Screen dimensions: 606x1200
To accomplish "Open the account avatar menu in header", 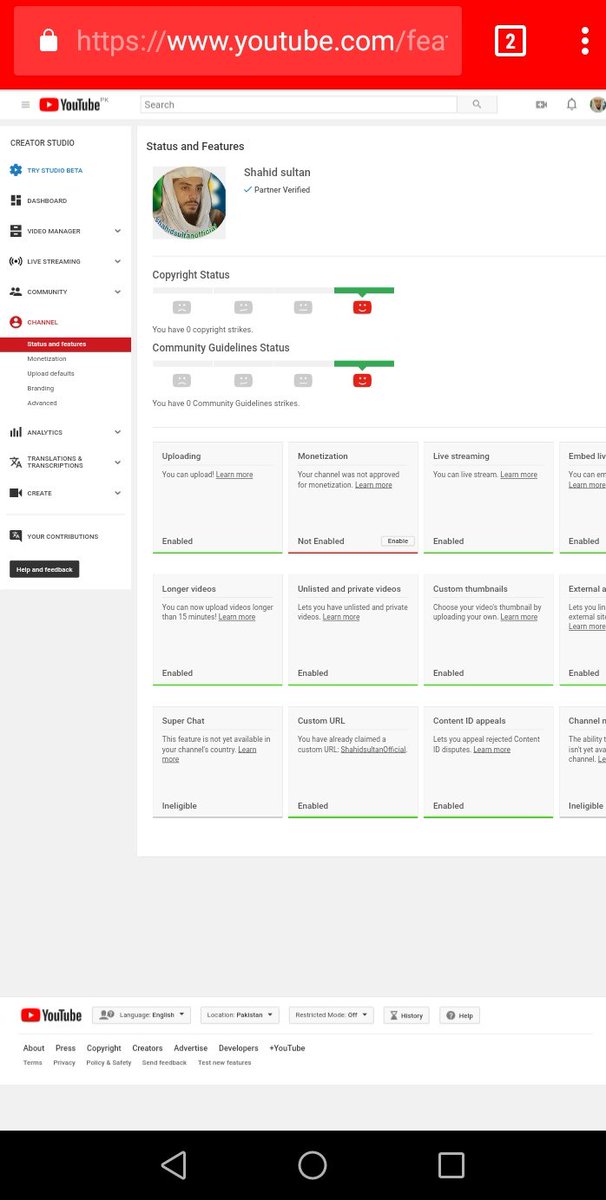I will [x=598, y=104].
